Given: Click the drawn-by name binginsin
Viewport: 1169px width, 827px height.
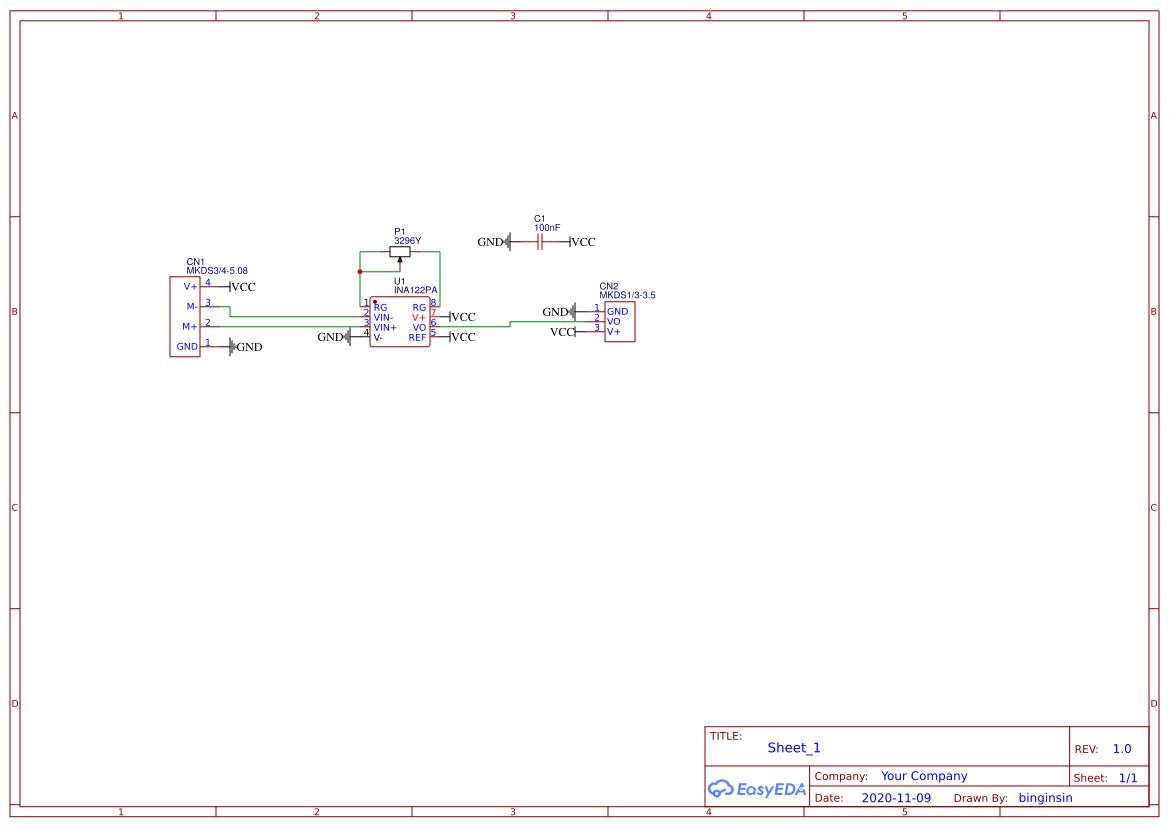Looking at the screenshot, I should 1045,797.
